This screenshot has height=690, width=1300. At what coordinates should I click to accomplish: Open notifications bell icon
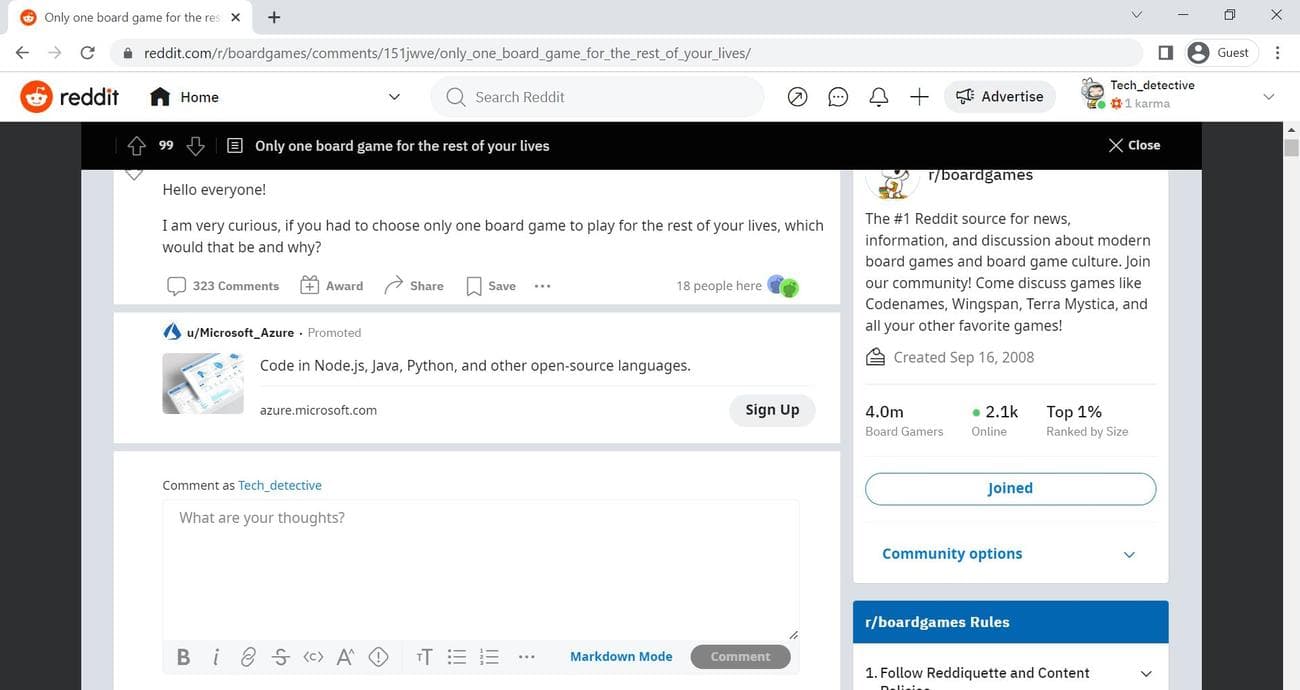879,97
